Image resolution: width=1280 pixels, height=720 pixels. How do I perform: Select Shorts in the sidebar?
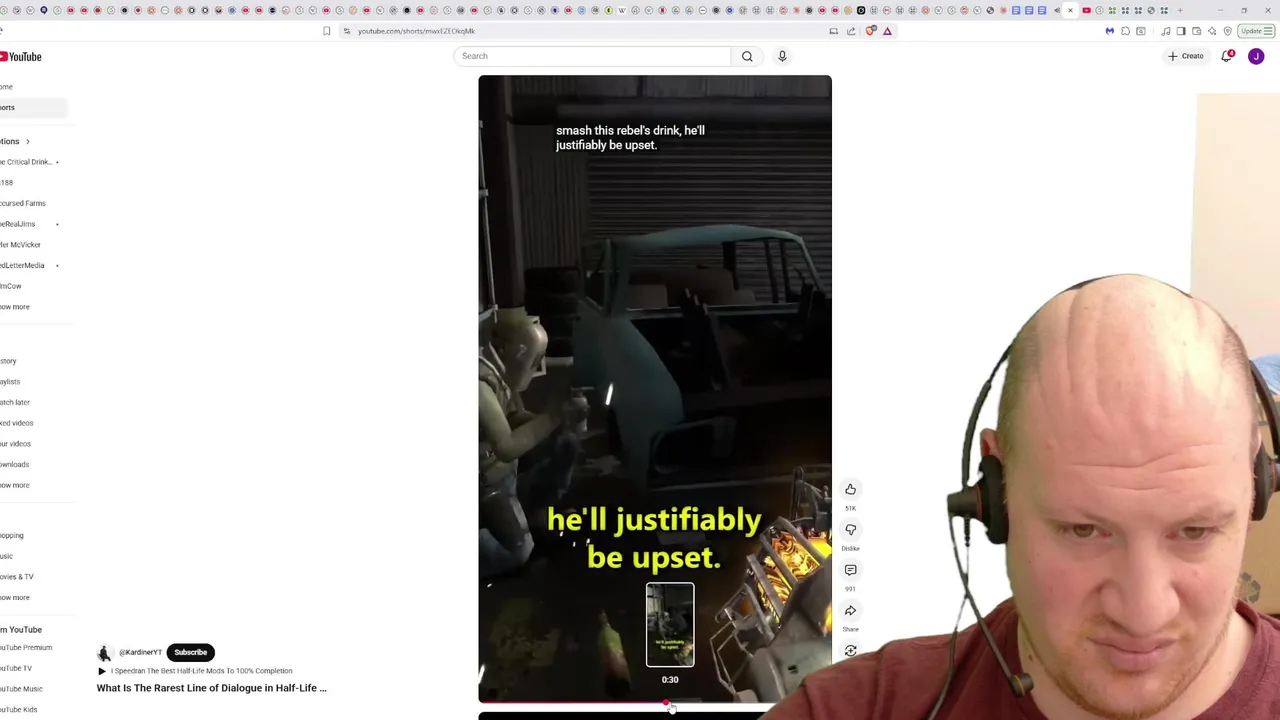click(x=33, y=107)
